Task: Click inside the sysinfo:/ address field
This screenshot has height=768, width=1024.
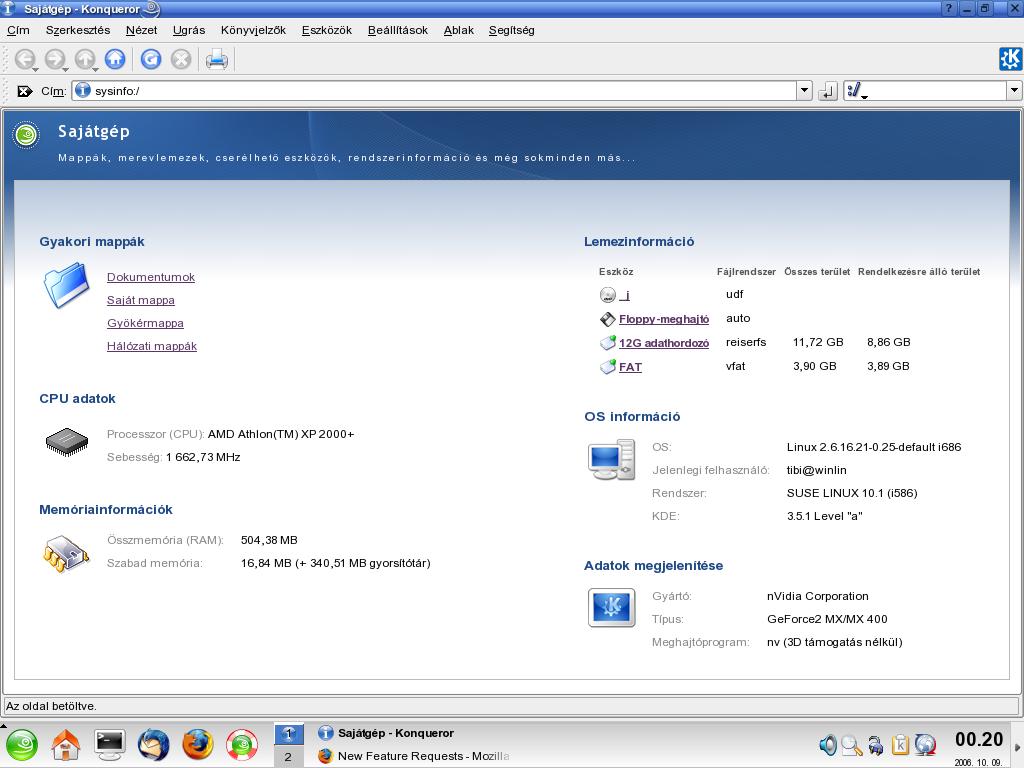Action: pyautogui.click(x=440, y=91)
